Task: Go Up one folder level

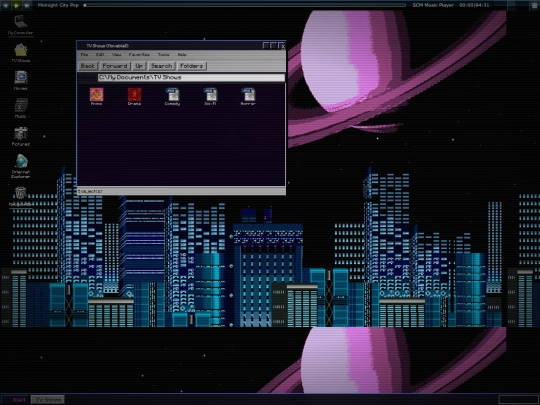Action: tap(139, 66)
